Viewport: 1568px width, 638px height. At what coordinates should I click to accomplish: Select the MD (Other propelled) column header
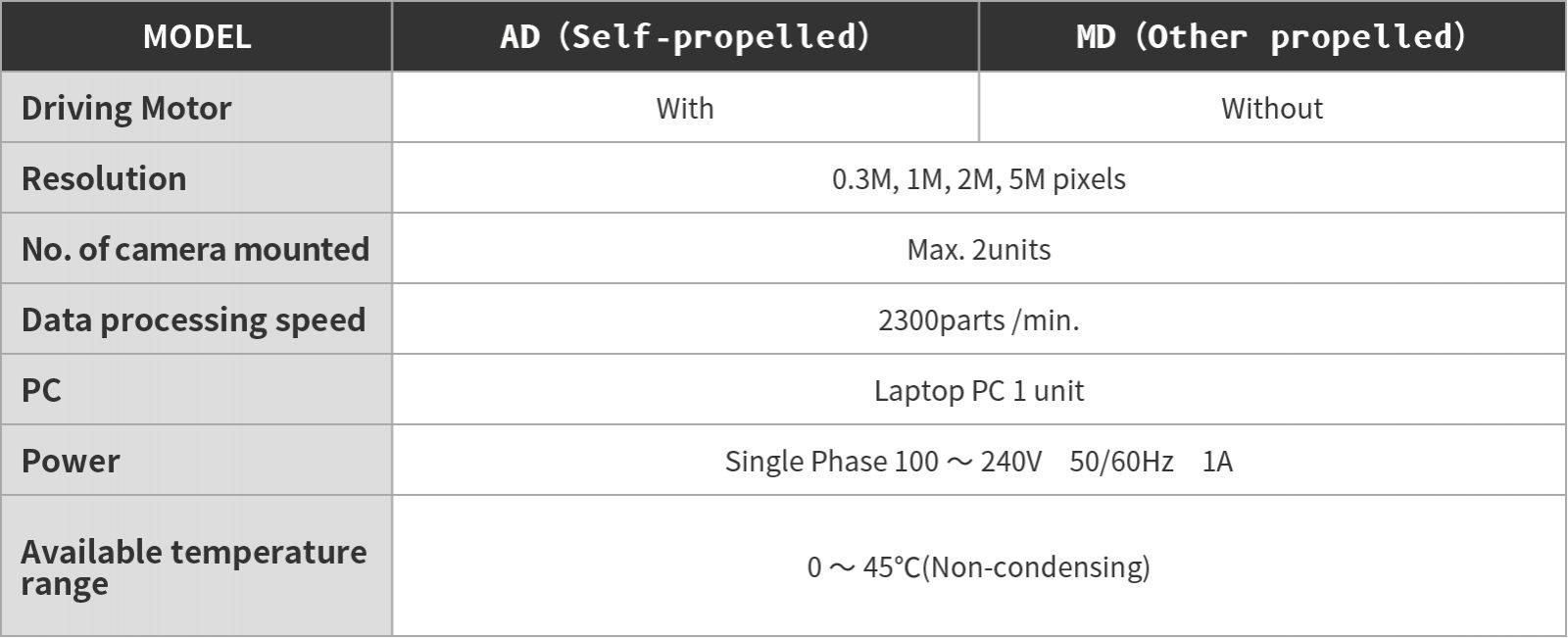pyautogui.click(x=1271, y=37)
